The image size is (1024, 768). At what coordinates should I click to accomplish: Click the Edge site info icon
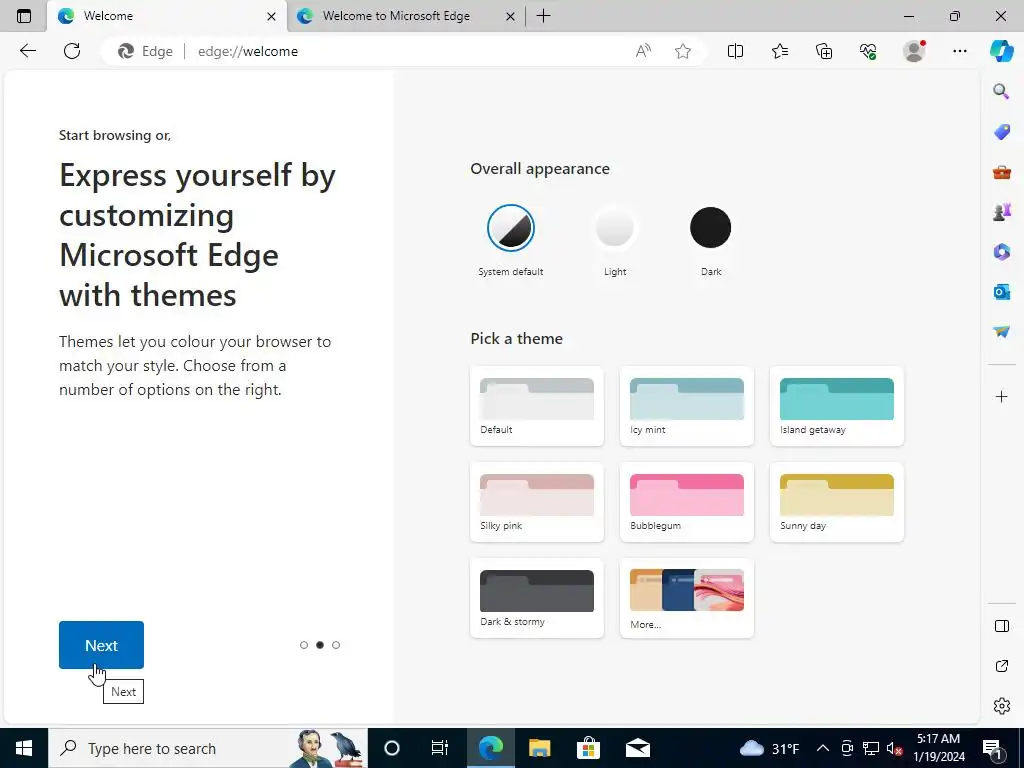pyautogui.click(x=145, y=51)
